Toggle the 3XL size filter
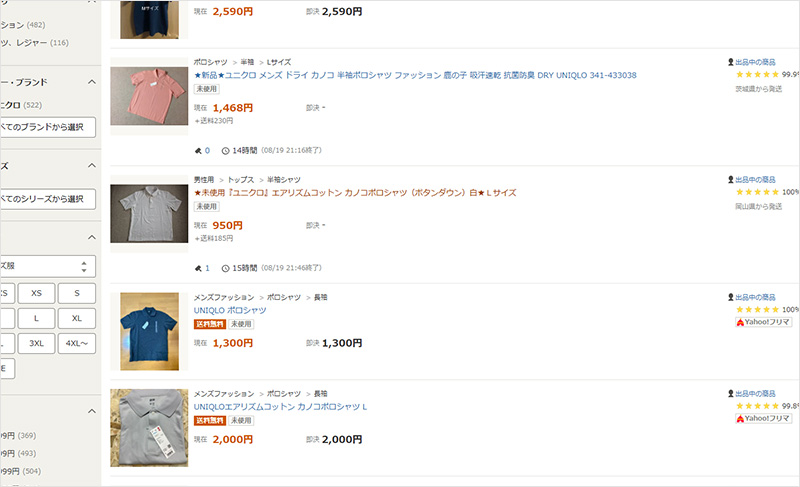The width and height of the screenshot is (800, 487). point(36,343)
